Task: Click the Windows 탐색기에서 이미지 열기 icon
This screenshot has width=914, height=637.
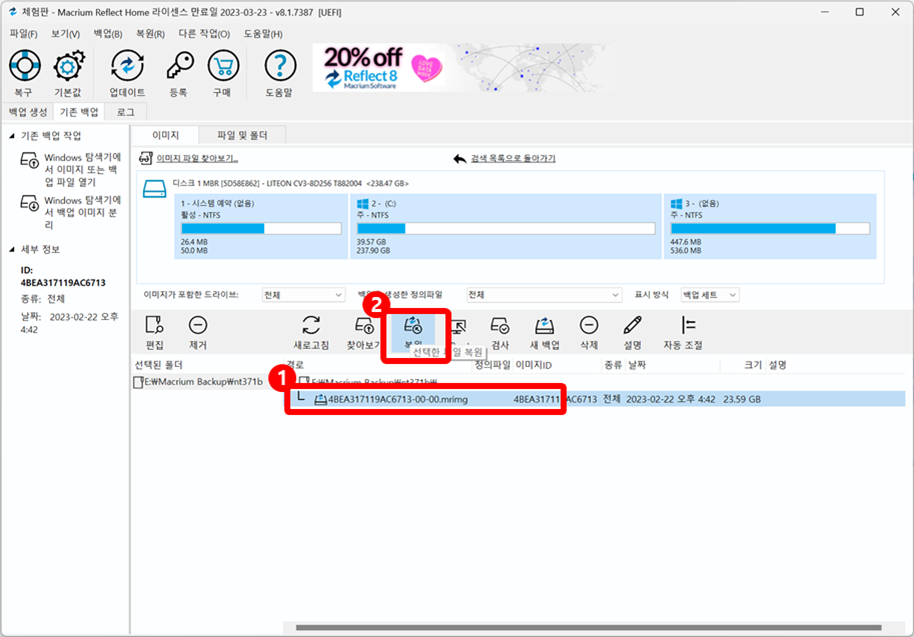Action: [29, 160]
